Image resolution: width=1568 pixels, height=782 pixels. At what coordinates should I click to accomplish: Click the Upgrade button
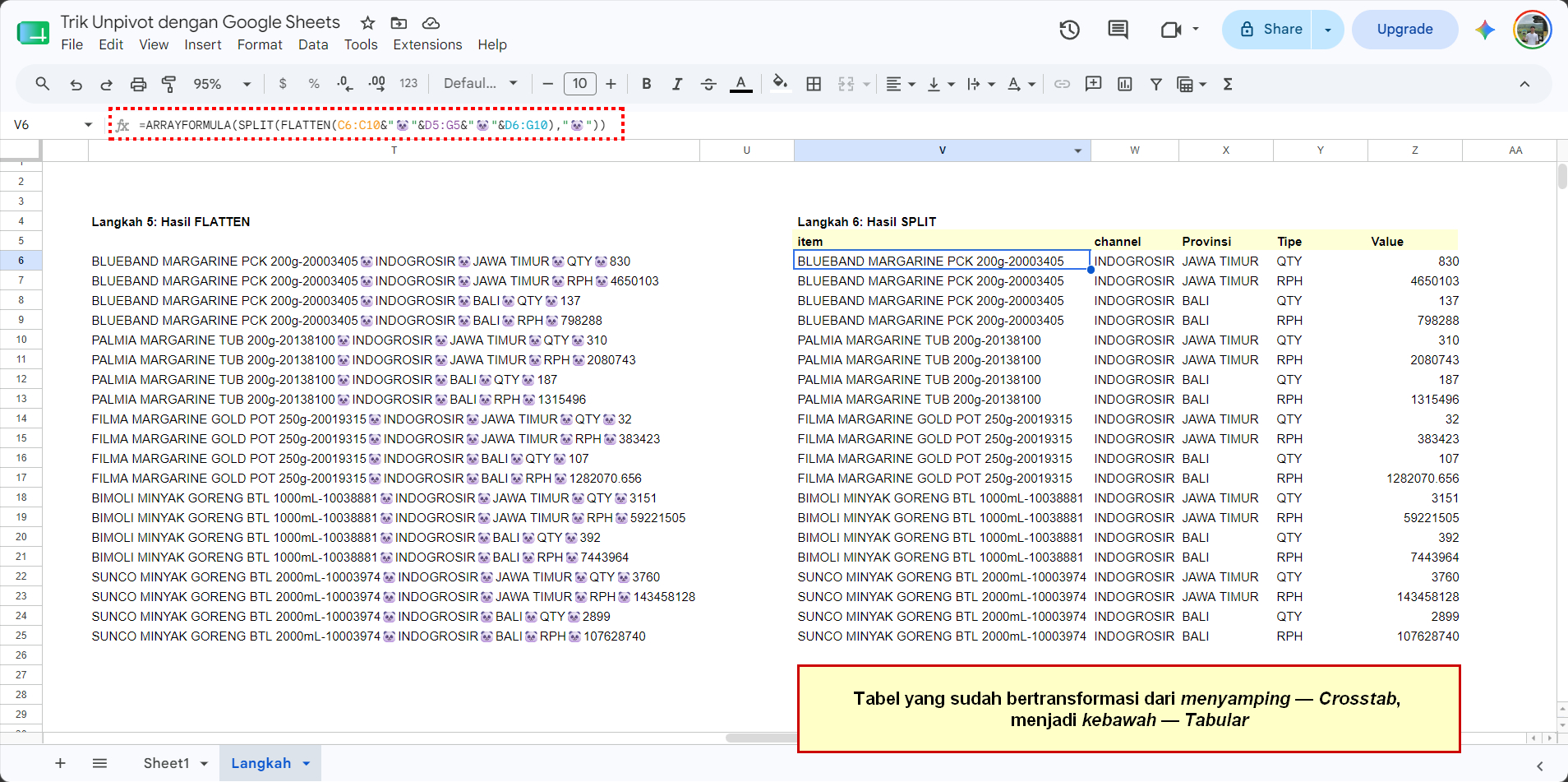pyautogui.click(x=1404, y=30)
